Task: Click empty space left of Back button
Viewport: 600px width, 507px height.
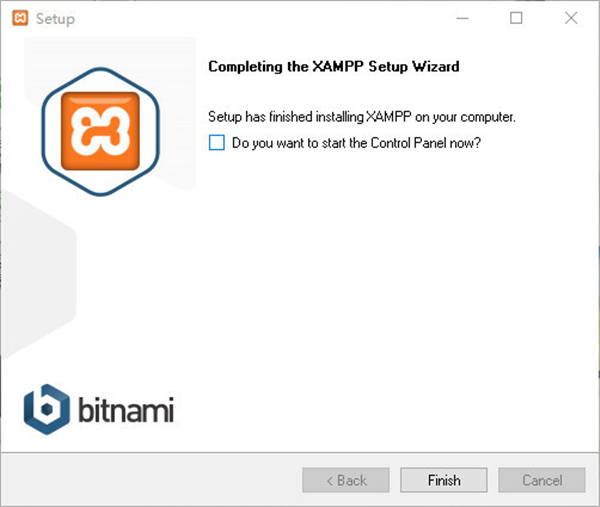Action: coord(150,480)
